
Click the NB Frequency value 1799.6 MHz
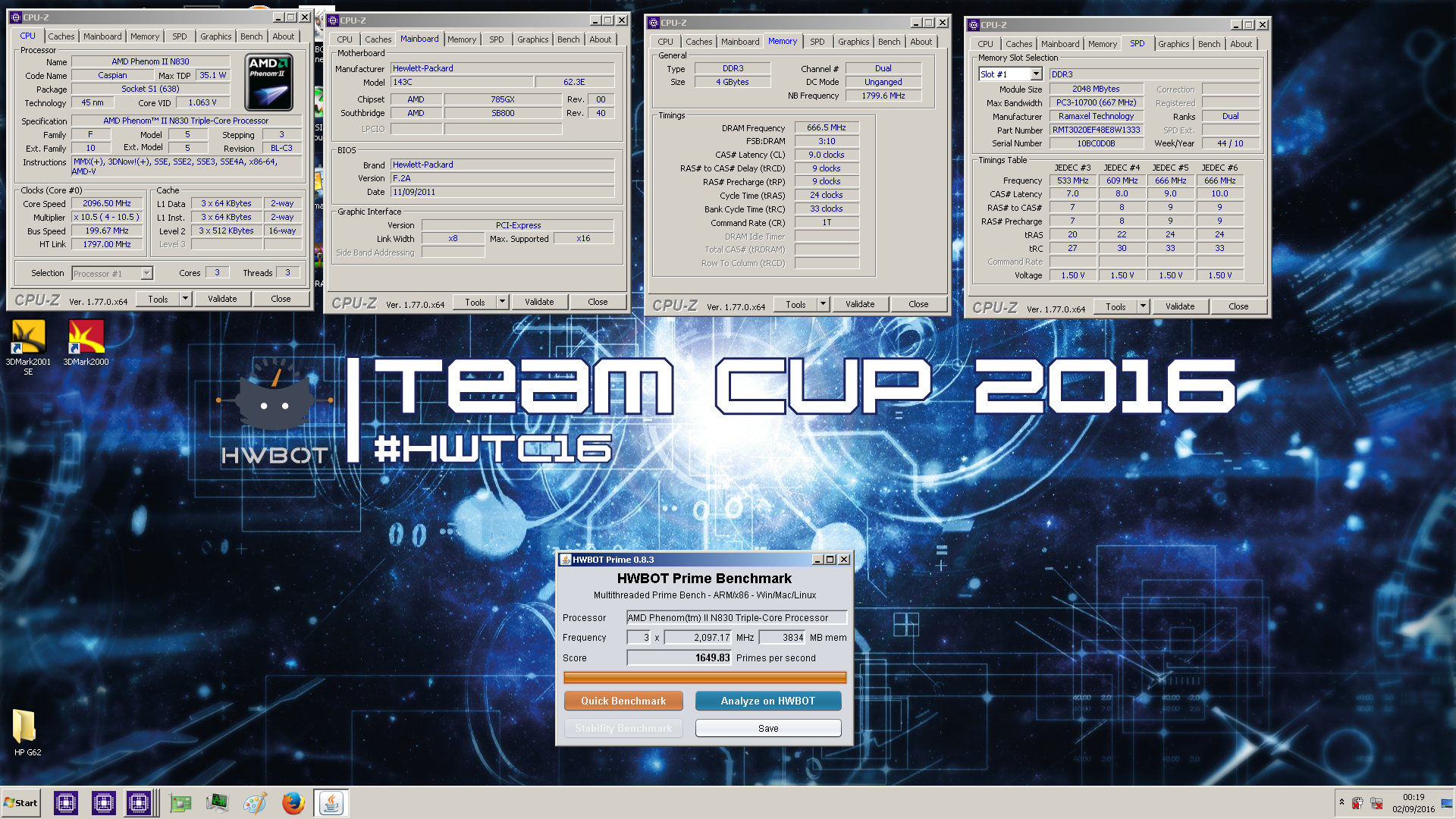coord(883,96)
